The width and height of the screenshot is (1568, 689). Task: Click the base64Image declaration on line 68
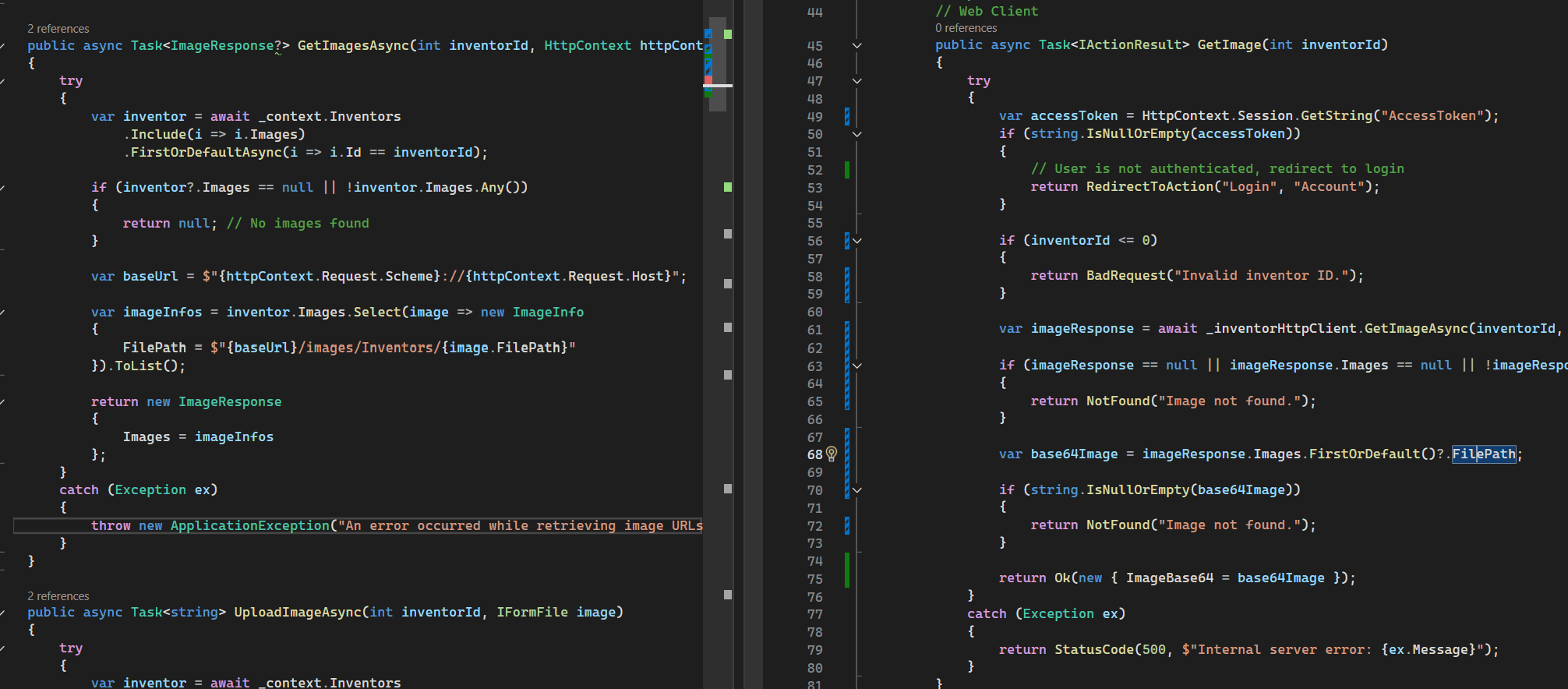(1074, 454)
